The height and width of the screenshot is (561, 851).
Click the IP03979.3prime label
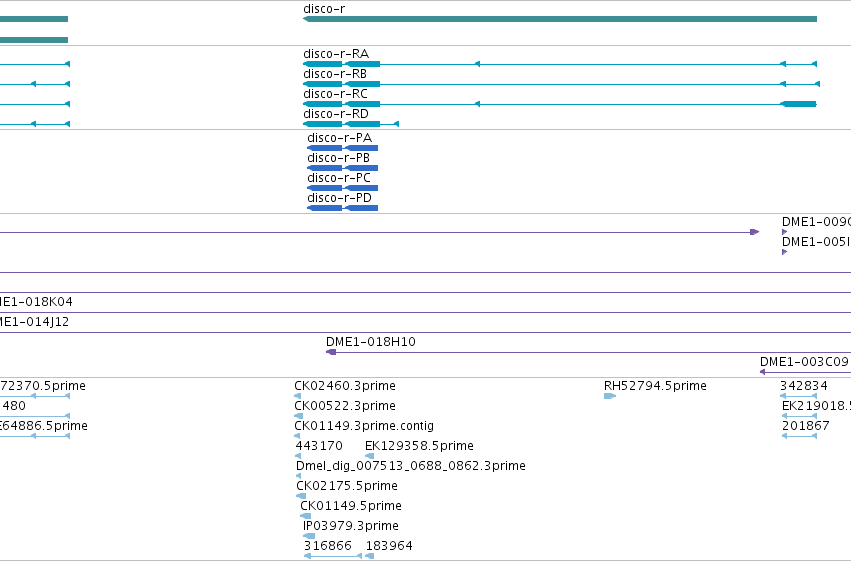pos(351,526)
